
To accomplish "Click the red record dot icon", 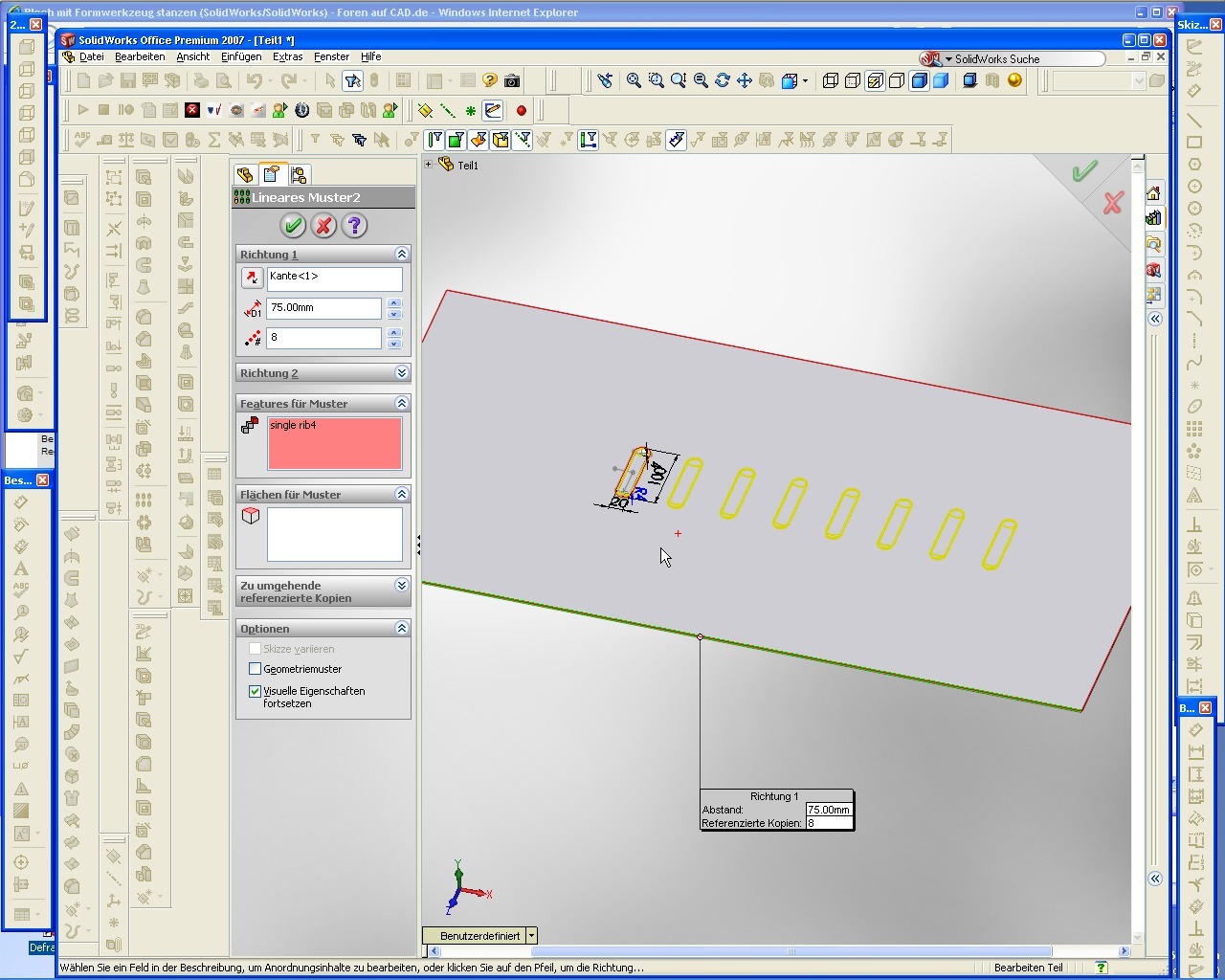I will (x=521, y=111).
